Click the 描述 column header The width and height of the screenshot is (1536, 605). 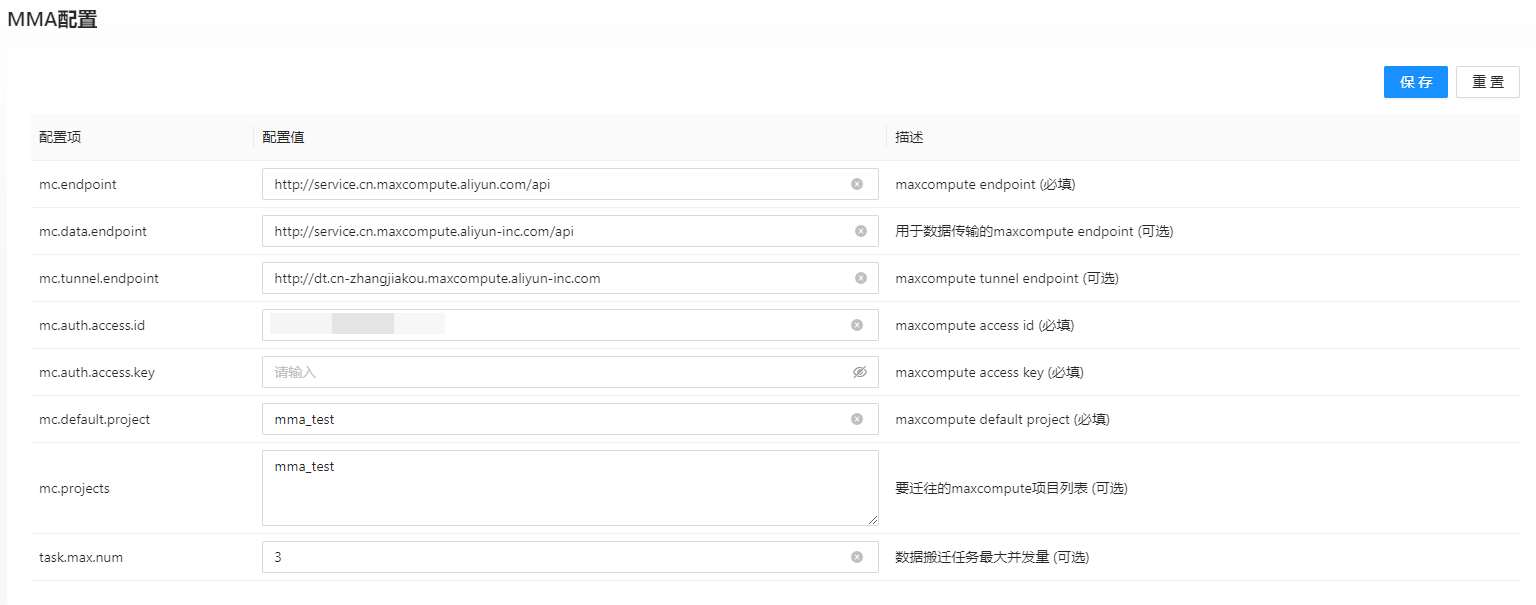click(908, 137)
